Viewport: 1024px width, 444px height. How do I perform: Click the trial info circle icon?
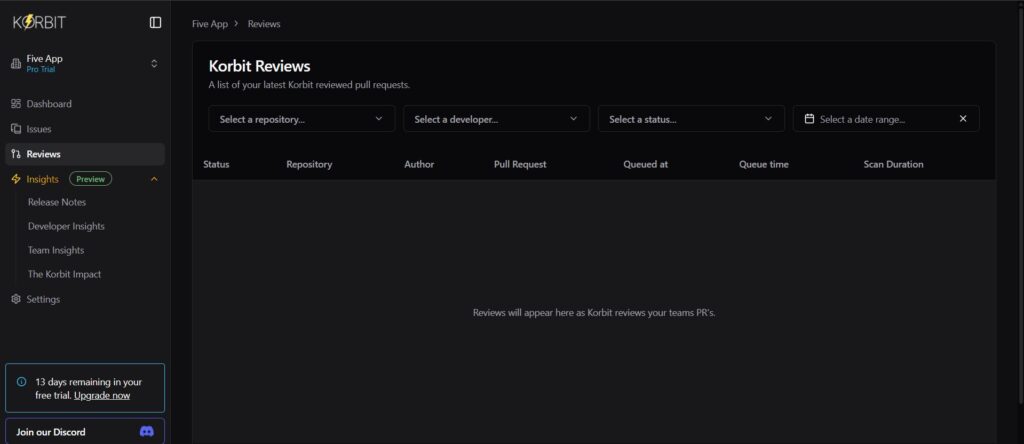tap(22, 382)
